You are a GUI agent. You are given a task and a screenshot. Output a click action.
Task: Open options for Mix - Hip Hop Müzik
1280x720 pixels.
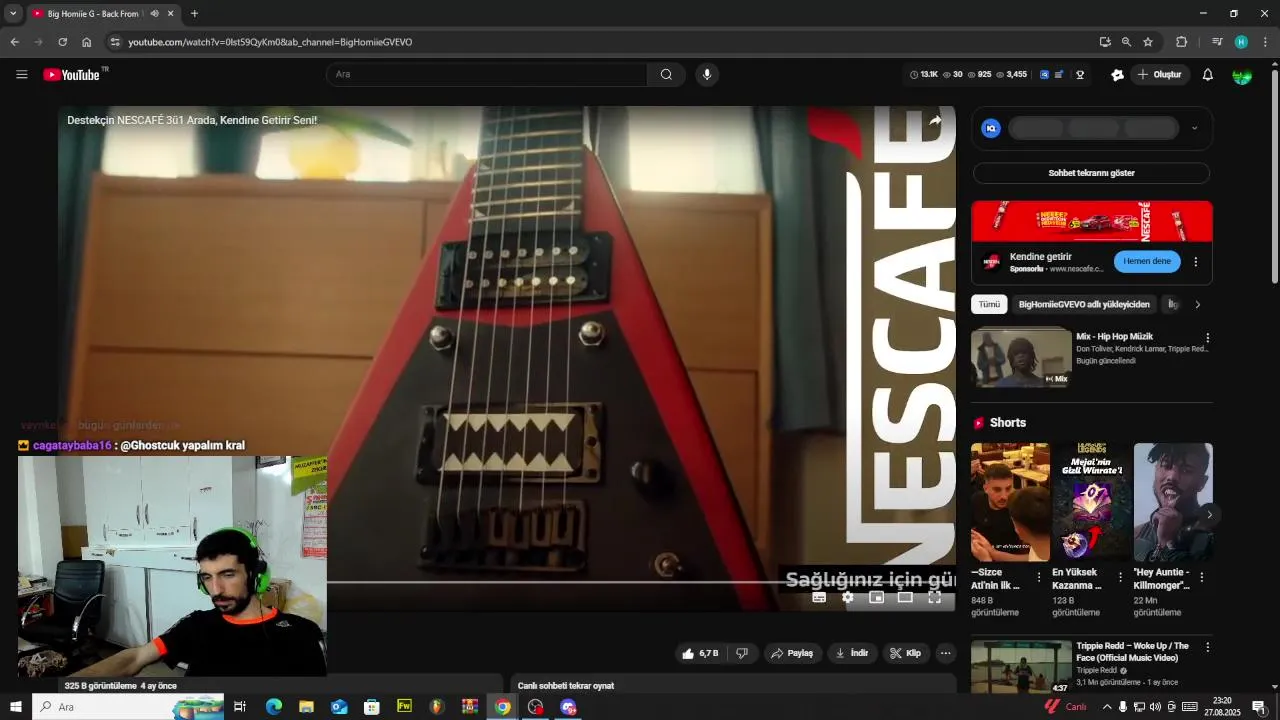pos(1207,338)
